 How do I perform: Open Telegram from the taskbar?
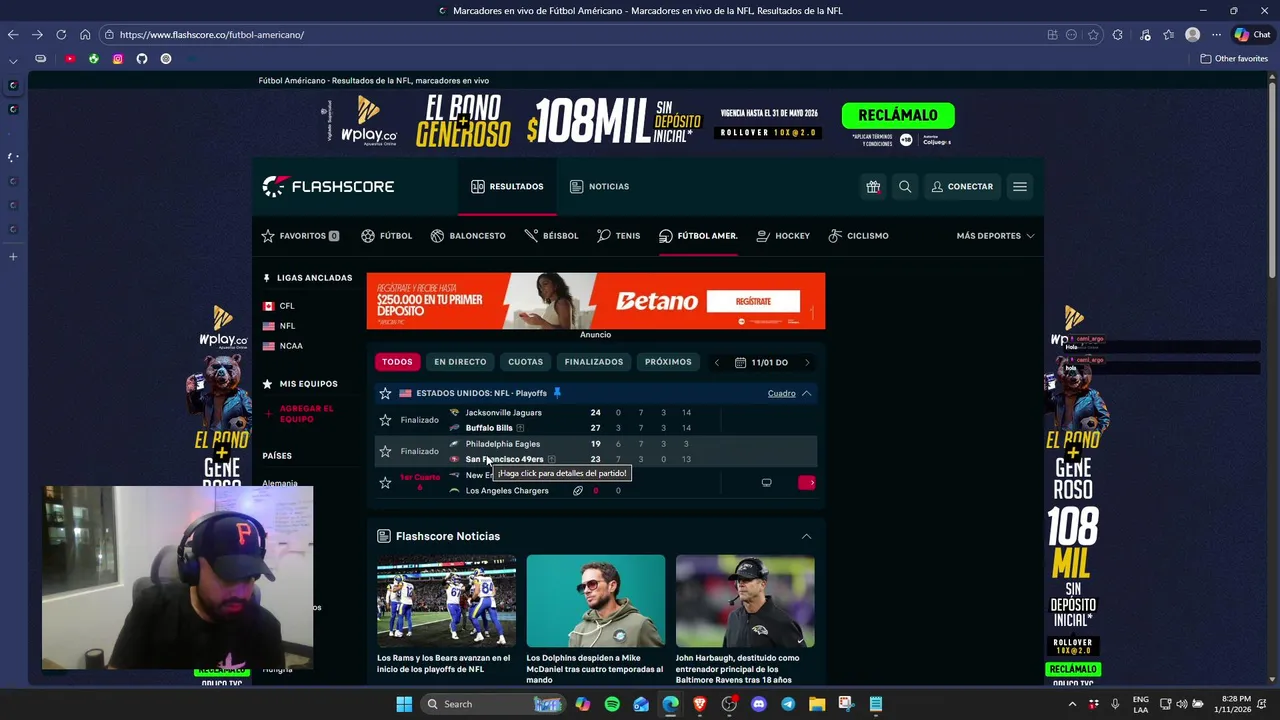click(788, 704)
